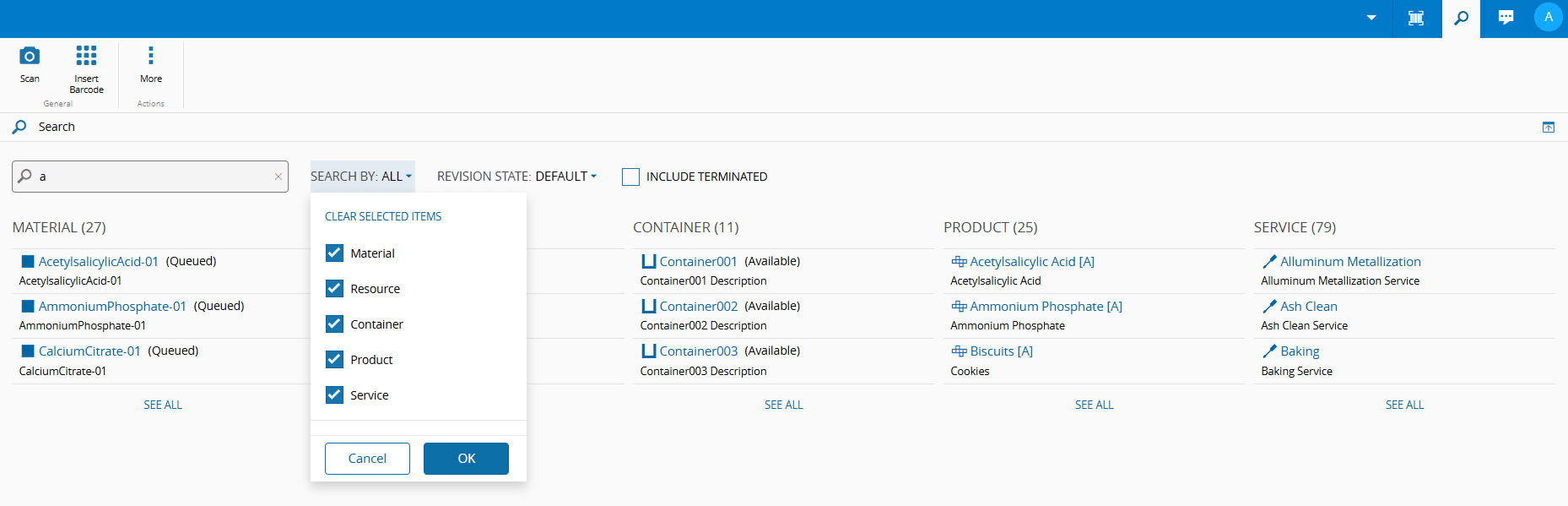This screenshot has width=1568, height=506.
Task: Click Clear Selected Items
Action: (383, 217)
